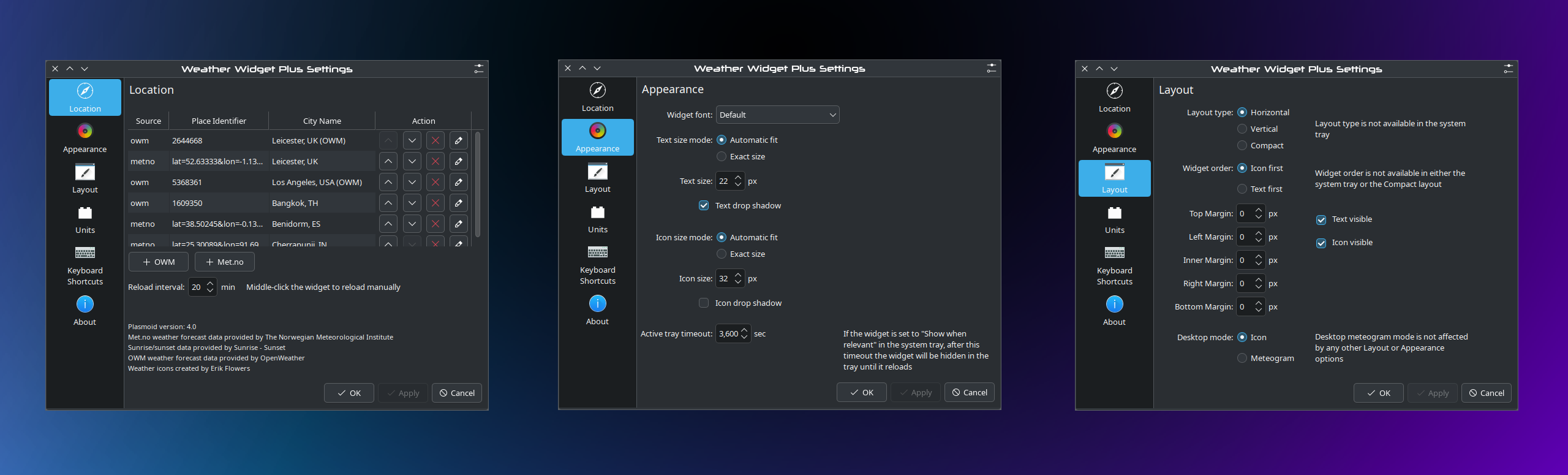Increase Active tray timeout value
The image size is (1568, 475).
(x=744, y=330)
